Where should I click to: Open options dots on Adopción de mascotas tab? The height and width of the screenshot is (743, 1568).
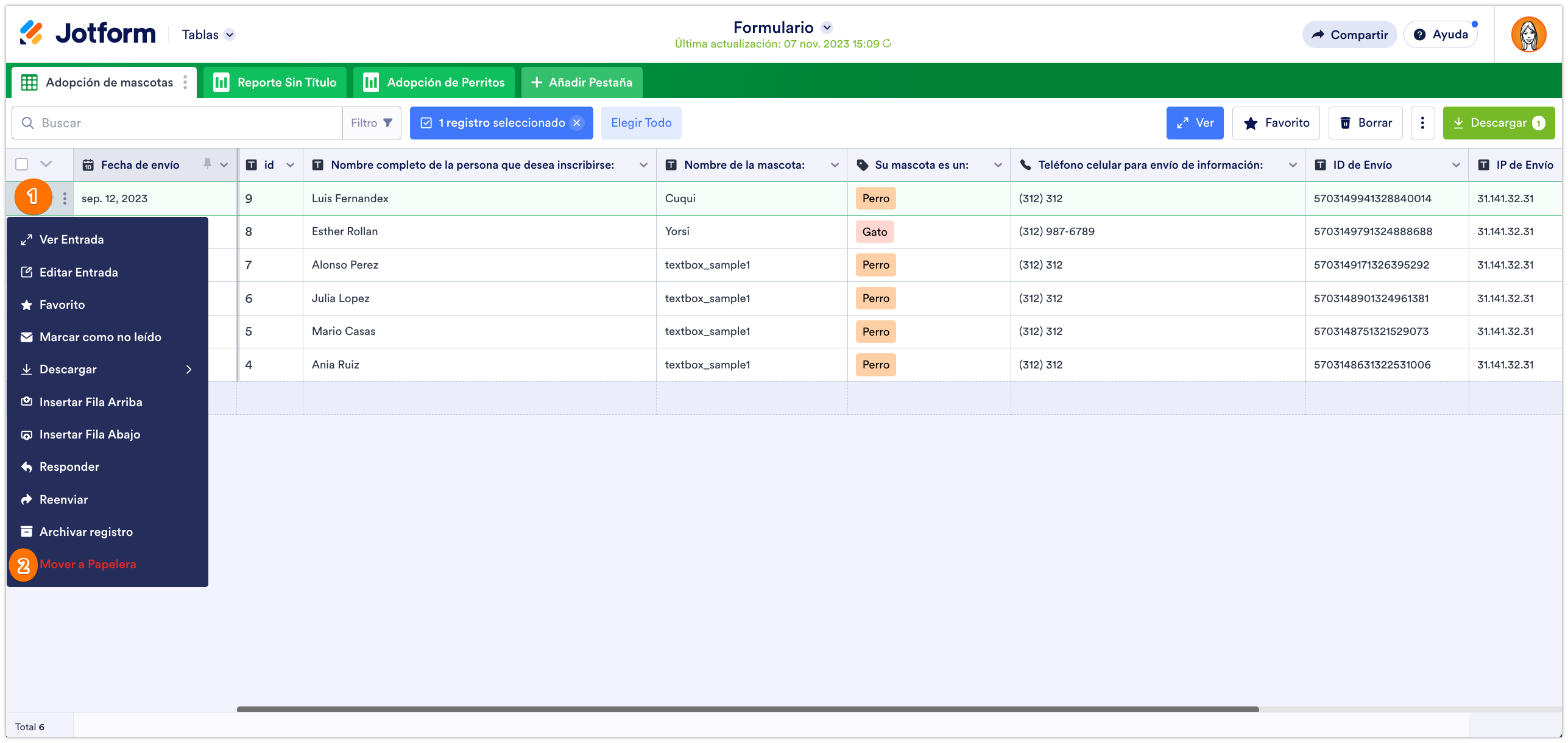[185, 82]
